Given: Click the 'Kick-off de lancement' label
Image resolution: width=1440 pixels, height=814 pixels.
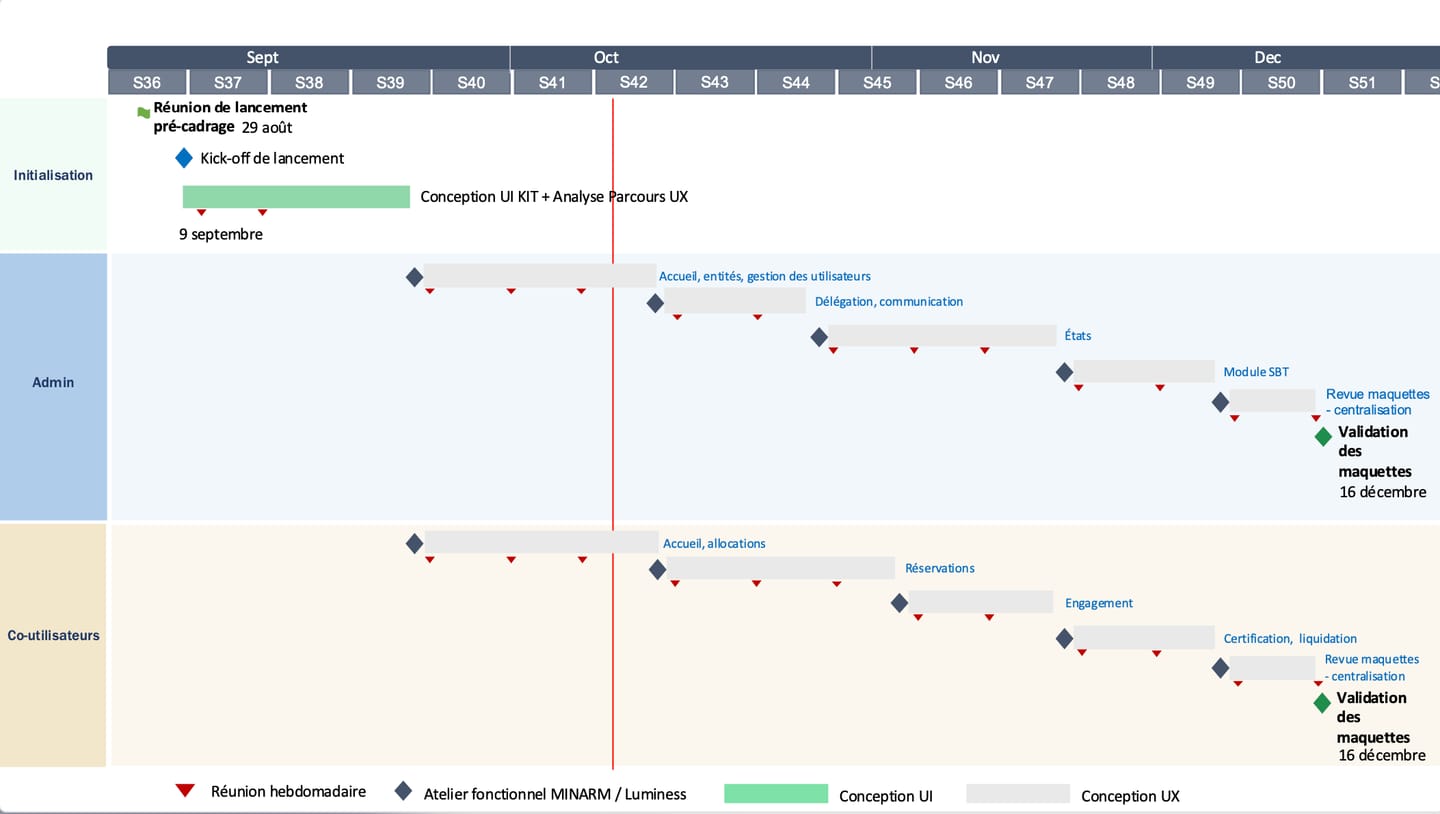Looking at the screenshot, I should point(272,158).
